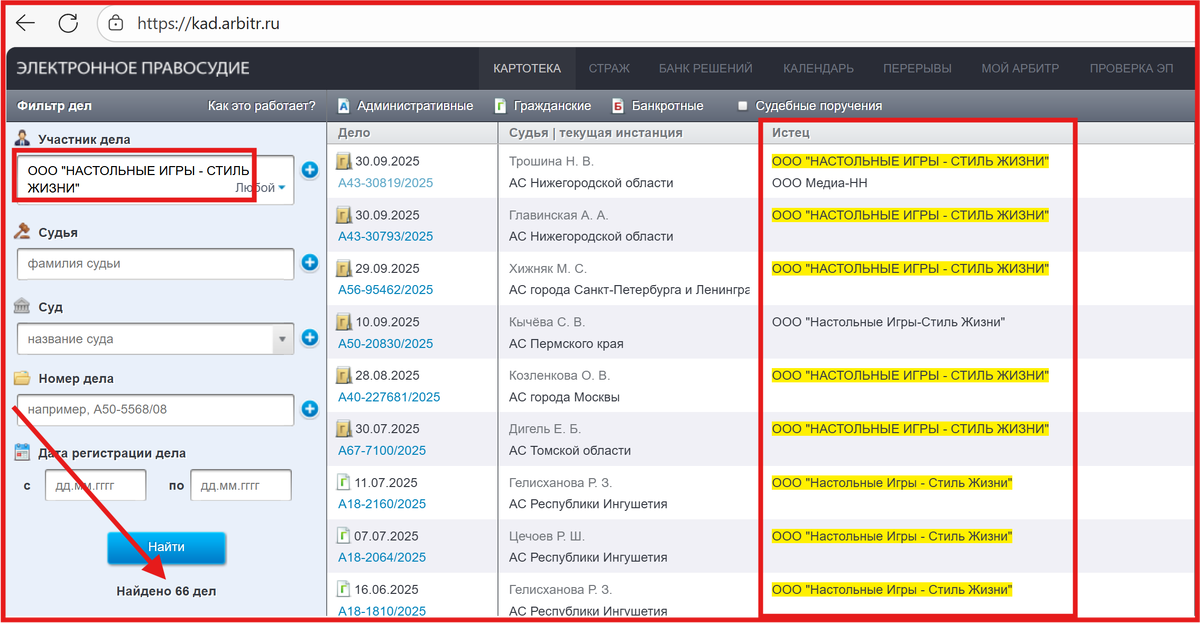1200x623 pixels.
Task: Switch to the МОЙ АРБИТР tab
Action: click(1020, 68)
